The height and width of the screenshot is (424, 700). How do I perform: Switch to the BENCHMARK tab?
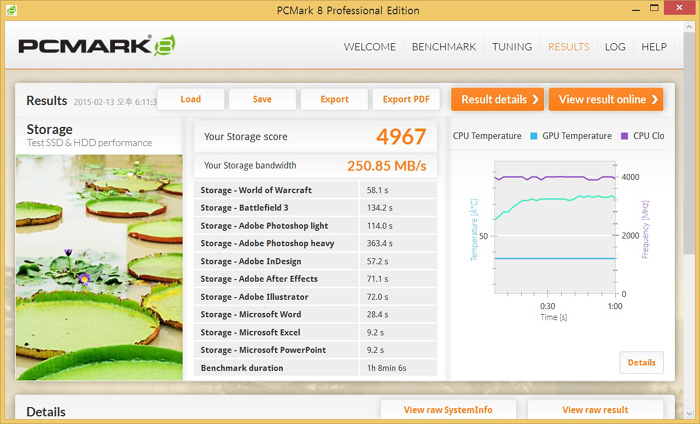tap(444, 47)
